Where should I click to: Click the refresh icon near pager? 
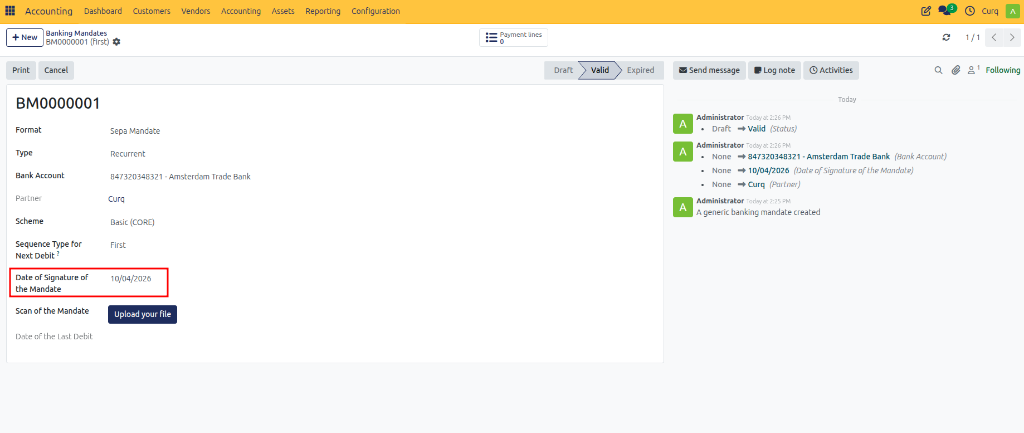[x=946, y=38]
